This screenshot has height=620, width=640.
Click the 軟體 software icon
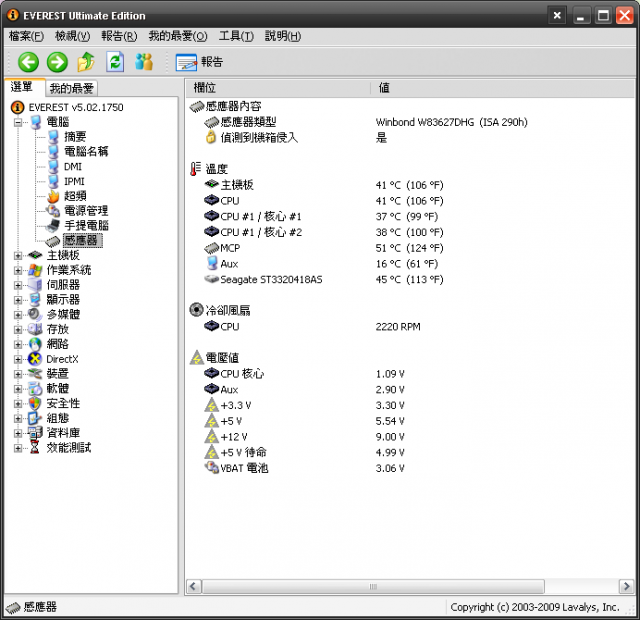pyautogui.click(x=35, y=389)
